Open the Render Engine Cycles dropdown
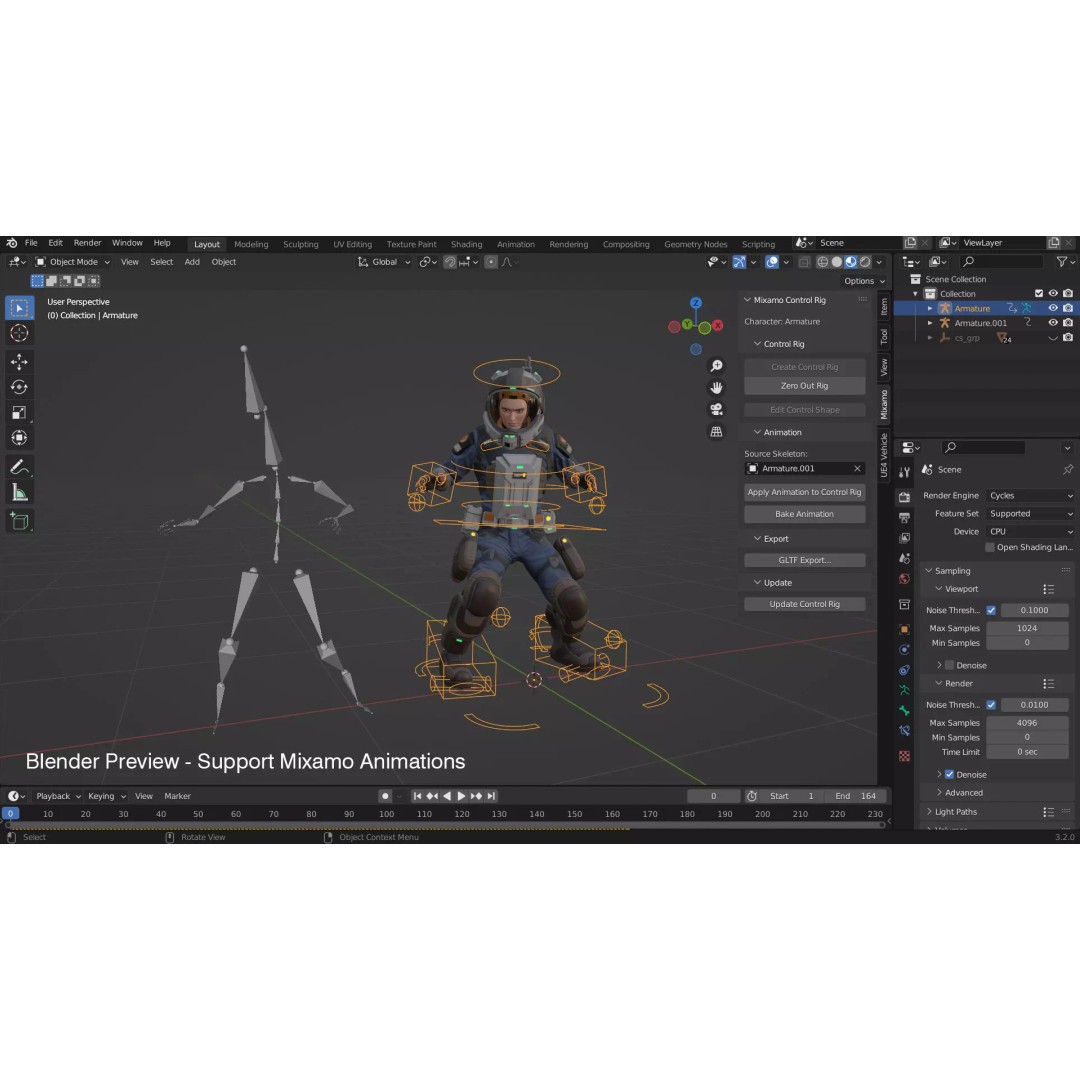The height and width of the screenshot is (1080, 1080). [1030, 496]
